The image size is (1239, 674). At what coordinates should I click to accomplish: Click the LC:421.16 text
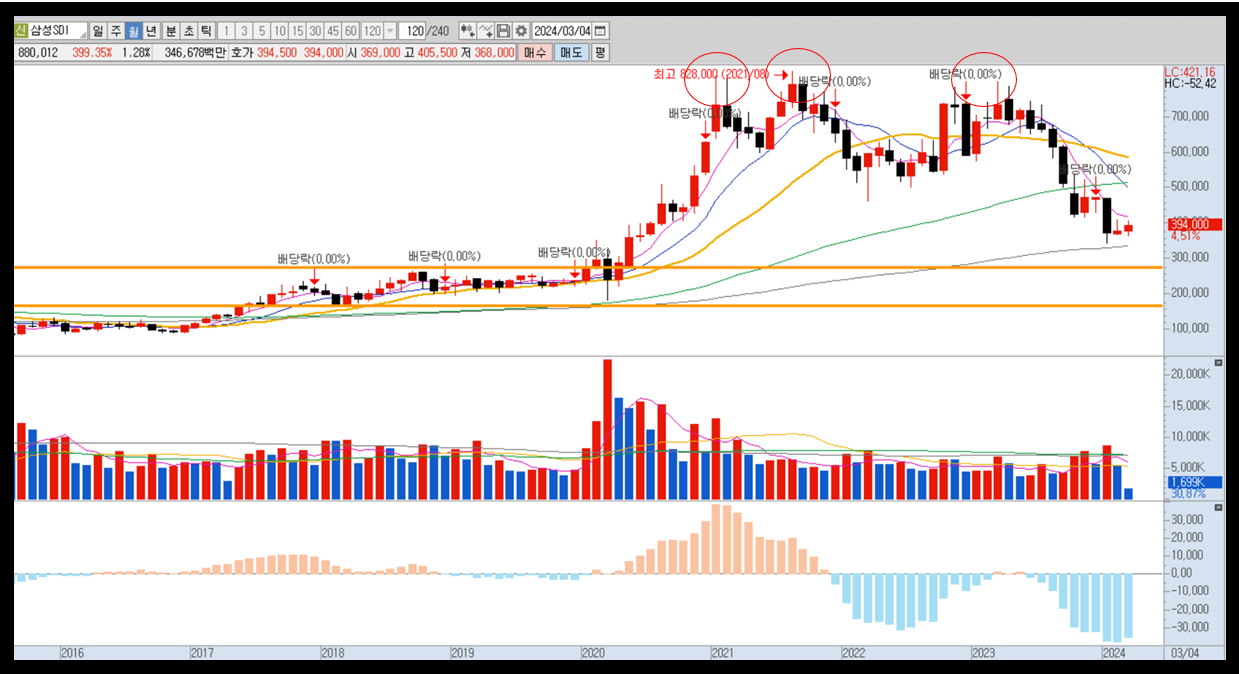(1190, 72)
